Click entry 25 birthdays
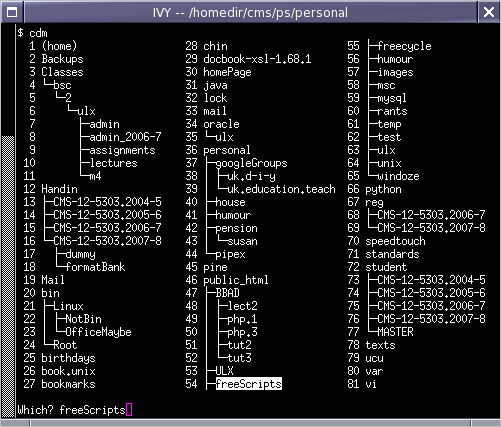This screenshot has width=501, height=427. 68,358
